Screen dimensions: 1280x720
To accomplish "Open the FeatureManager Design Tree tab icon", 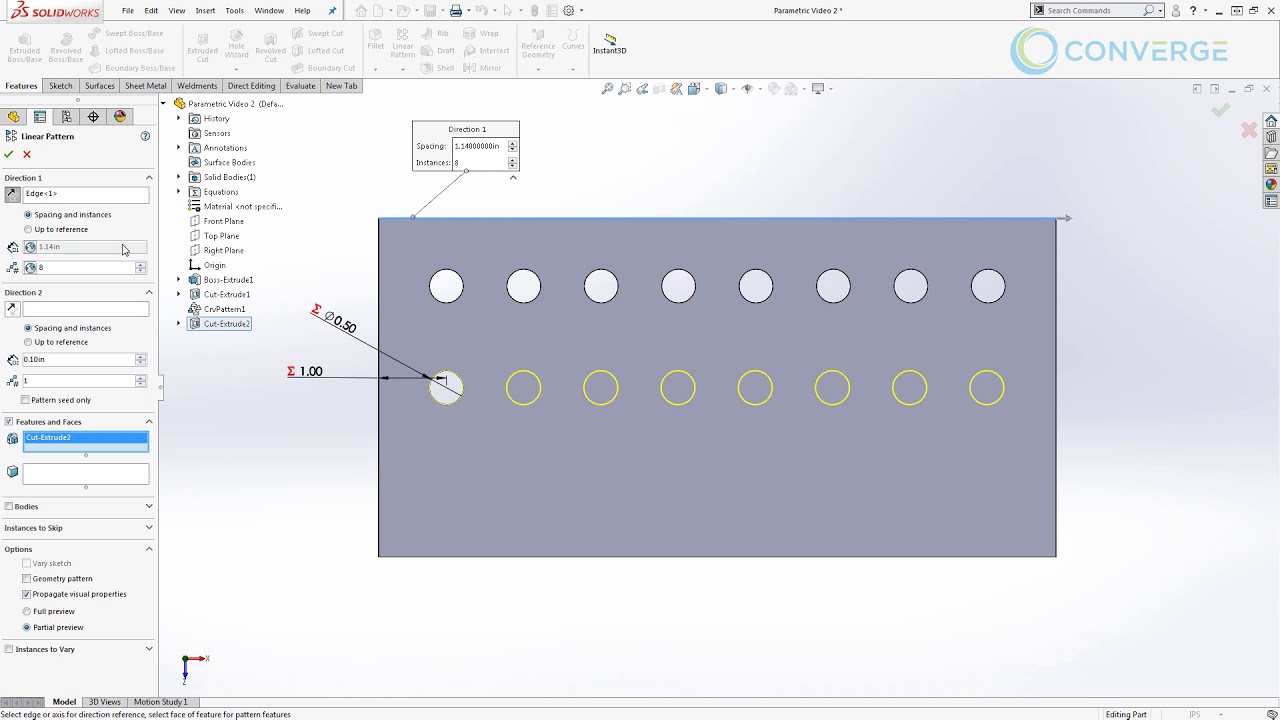I will (x=14, y=117).
